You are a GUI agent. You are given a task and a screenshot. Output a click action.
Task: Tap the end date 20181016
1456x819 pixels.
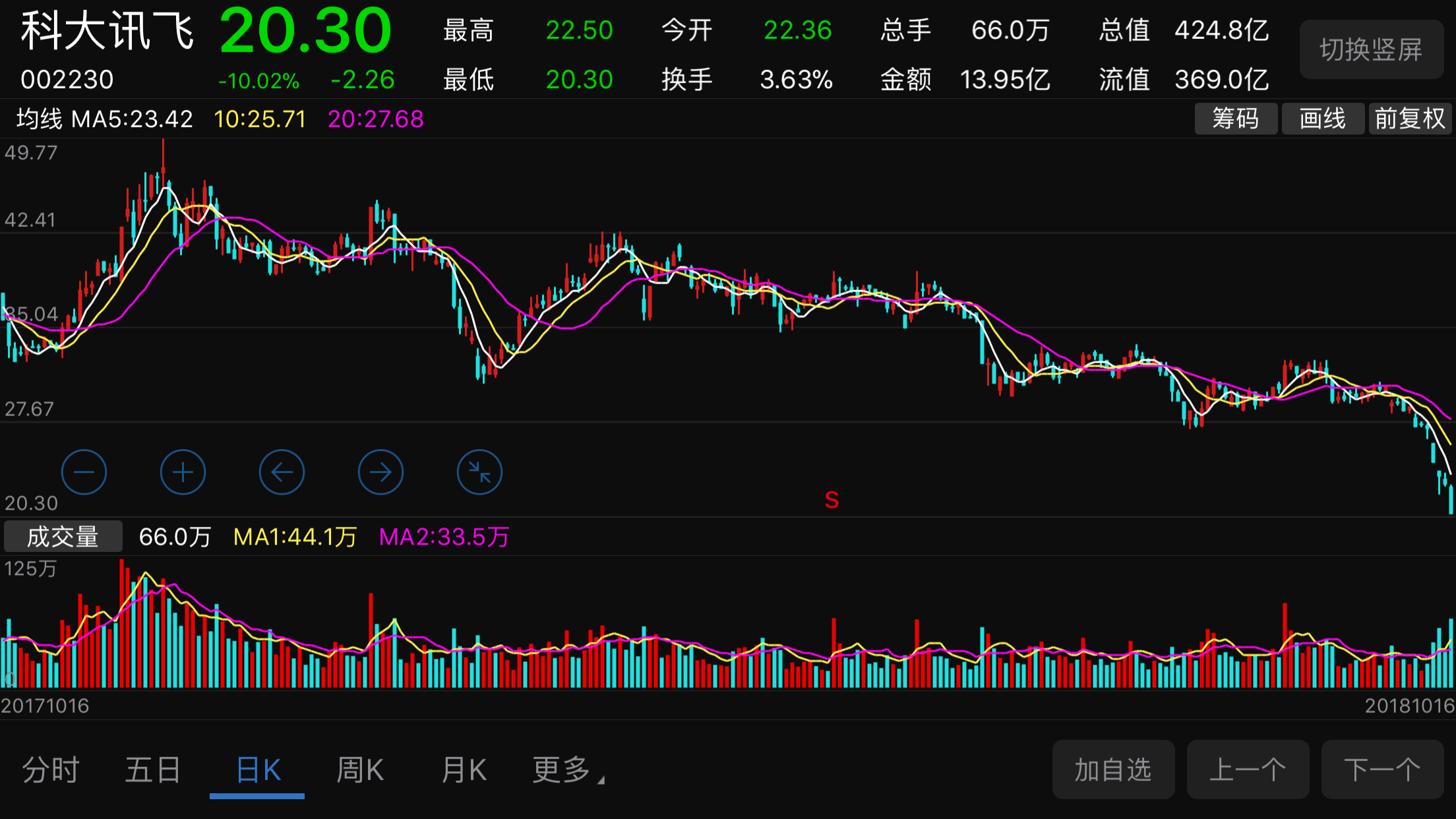click(1410, 706)
